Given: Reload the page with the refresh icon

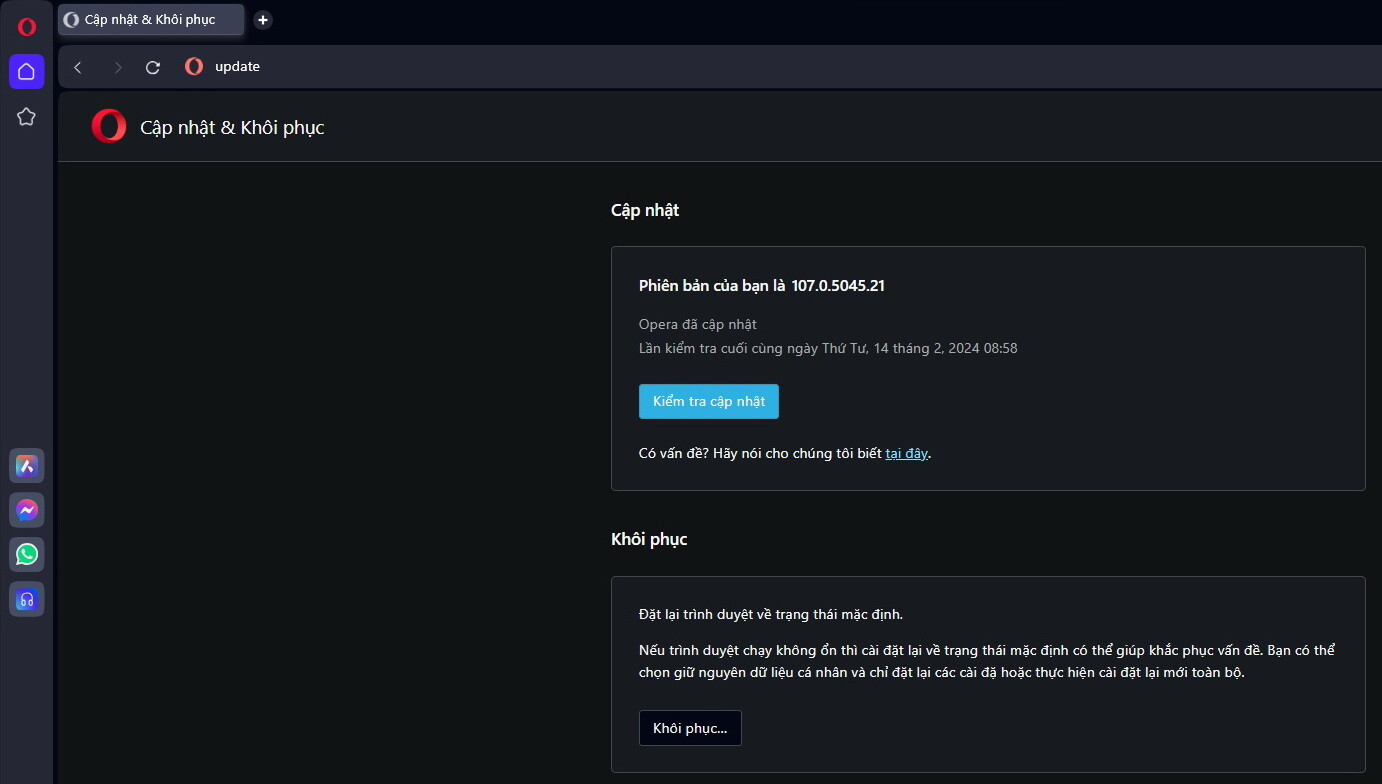Looking at the screenshot, I should coord(153,67).
